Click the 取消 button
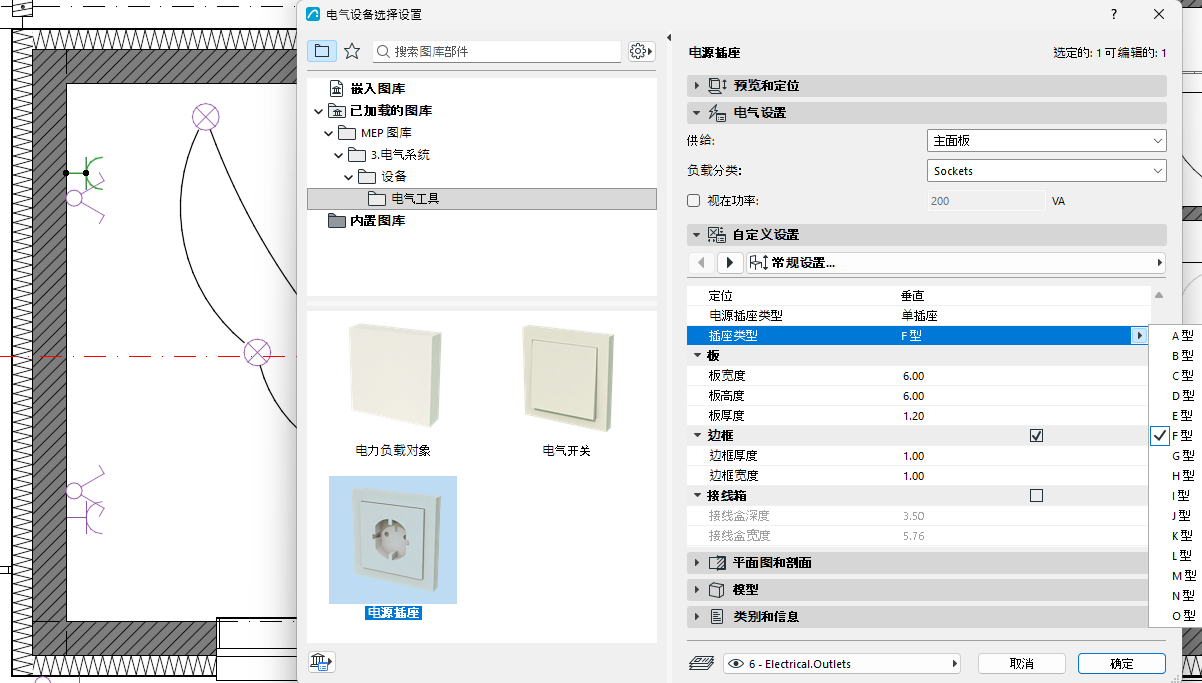The height and width of the screenshot is (683, 1202). (1021, 663)
